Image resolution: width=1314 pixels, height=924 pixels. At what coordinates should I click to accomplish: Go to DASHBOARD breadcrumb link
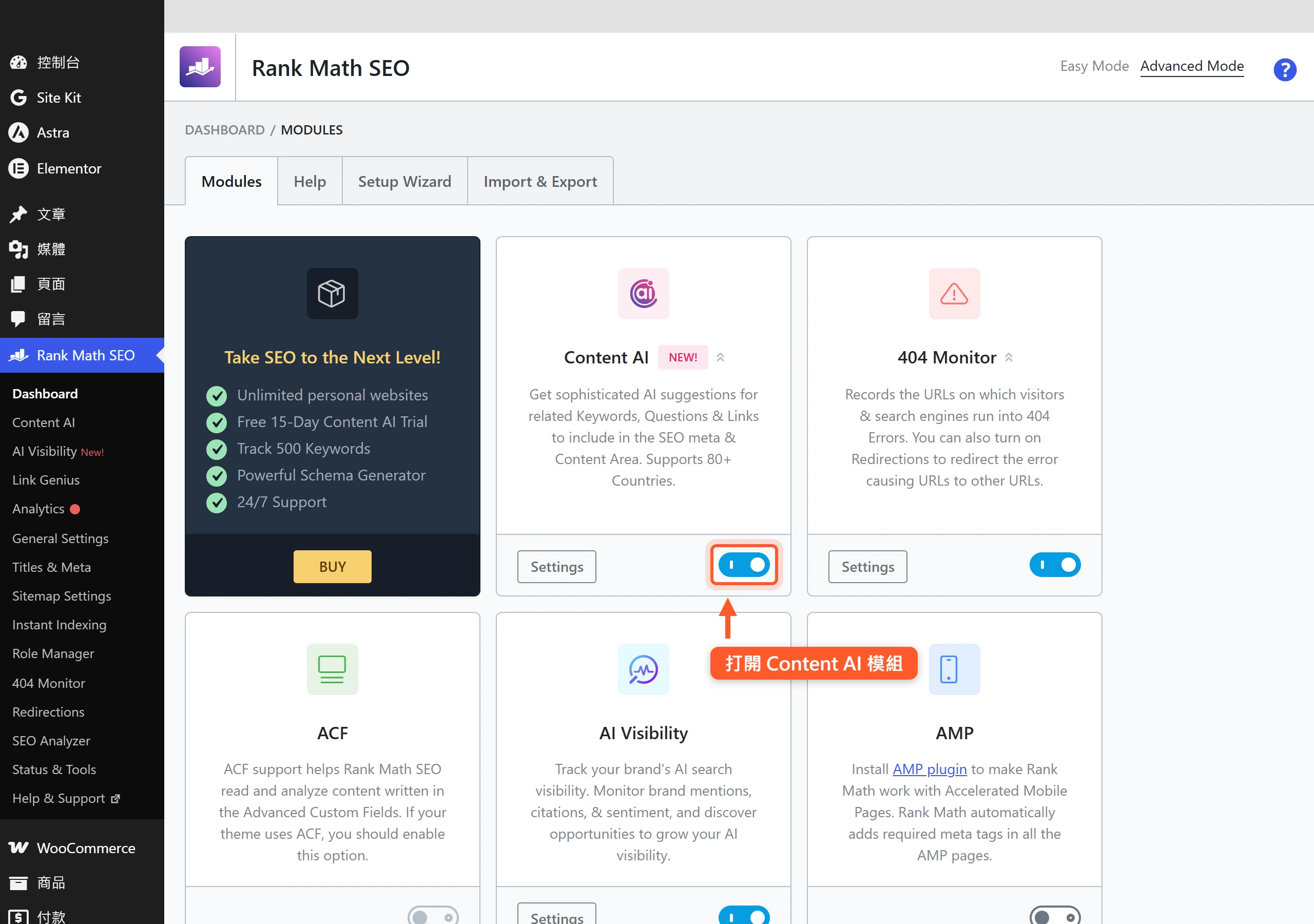[x=225, y=130]
